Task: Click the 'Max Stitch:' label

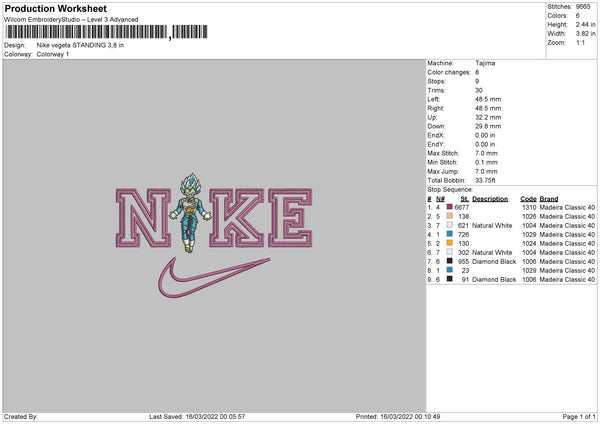Action: (443, 153)
